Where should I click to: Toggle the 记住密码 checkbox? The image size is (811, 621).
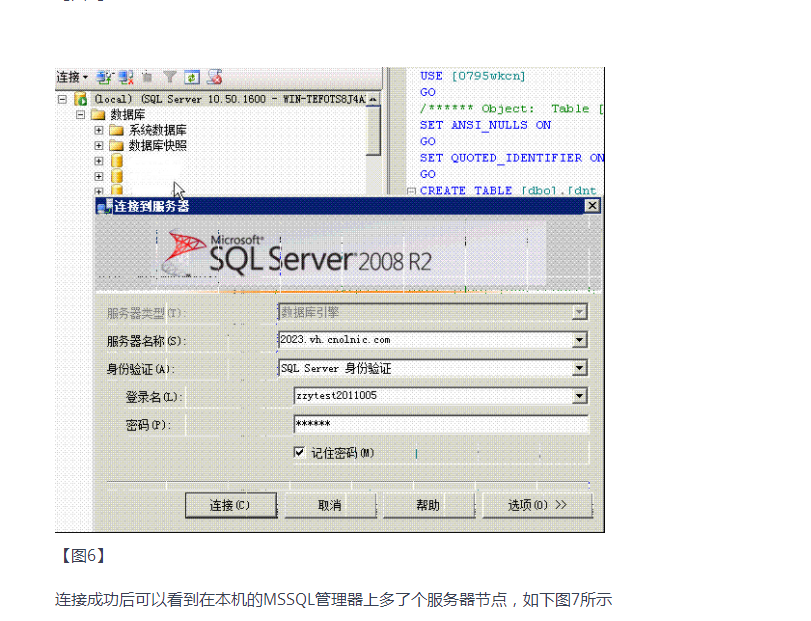point(299,452)
